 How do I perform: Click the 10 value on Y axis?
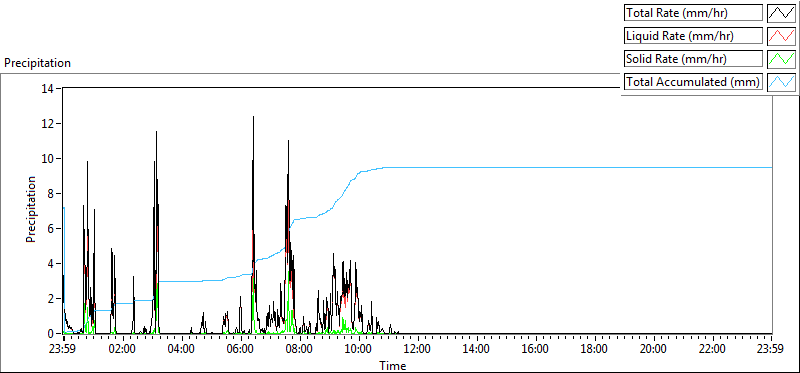(47, 159)
